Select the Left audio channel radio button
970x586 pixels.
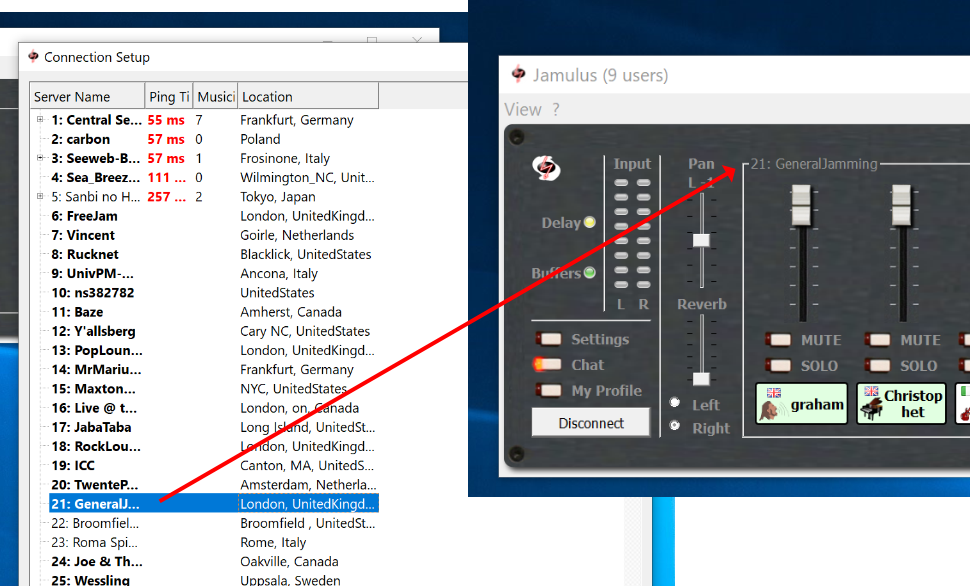click(674, 403)
